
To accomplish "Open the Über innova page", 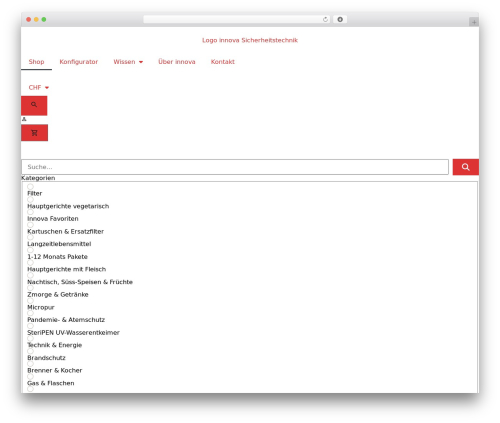I will (x=177, y=62).
